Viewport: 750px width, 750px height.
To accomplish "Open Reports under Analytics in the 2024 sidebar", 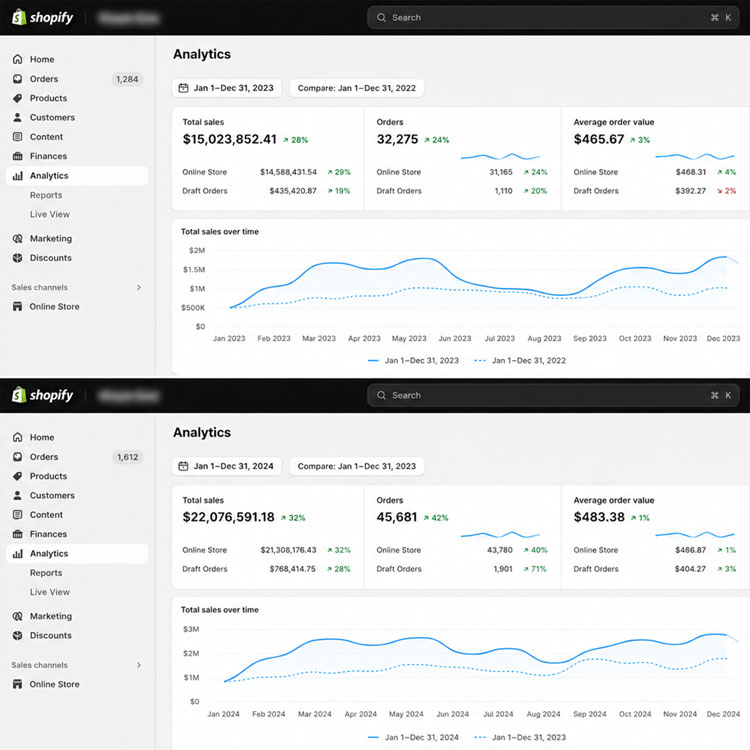I will tap(46, 573).
